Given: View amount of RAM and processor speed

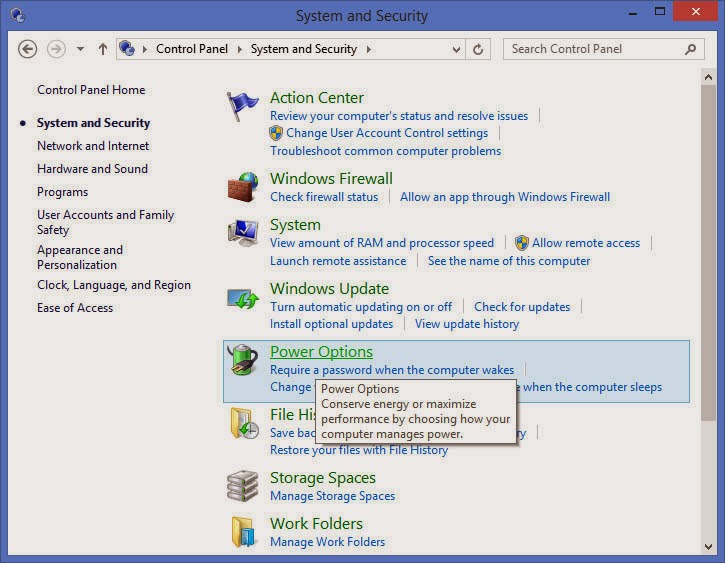Looking at the screenshot, I should click(382, 243).
